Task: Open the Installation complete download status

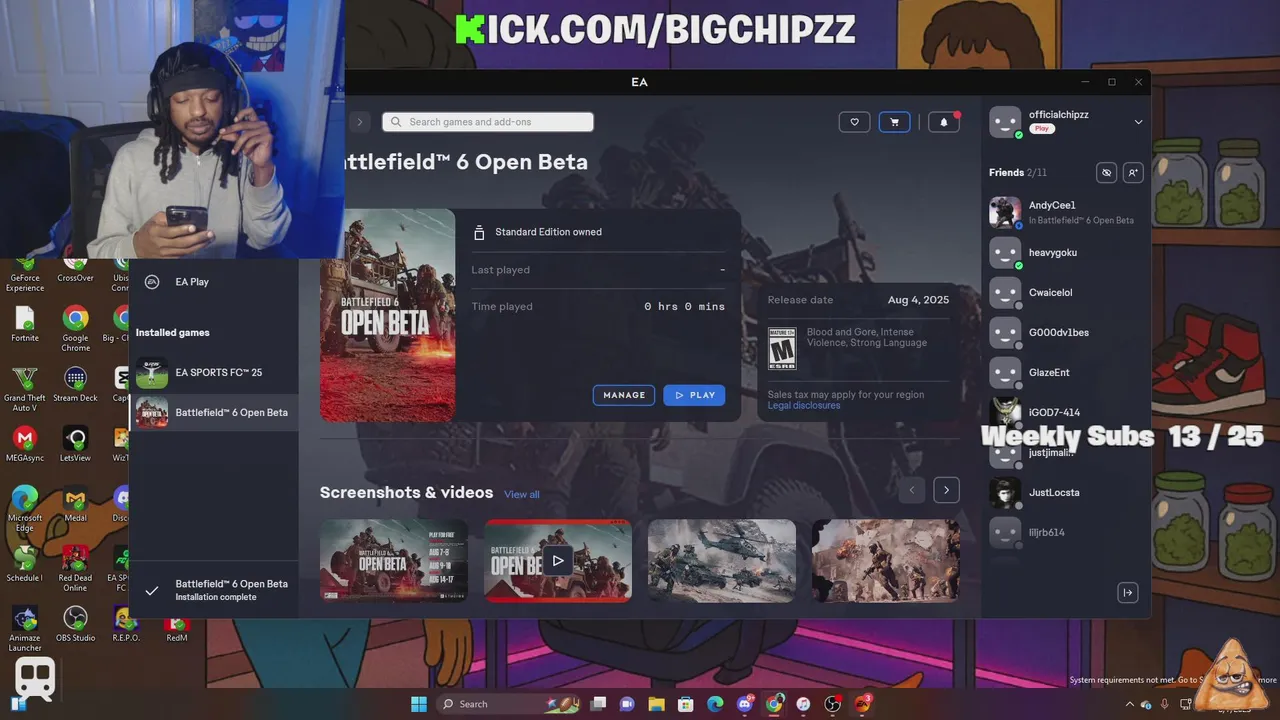Action: (x=215, y=590)
